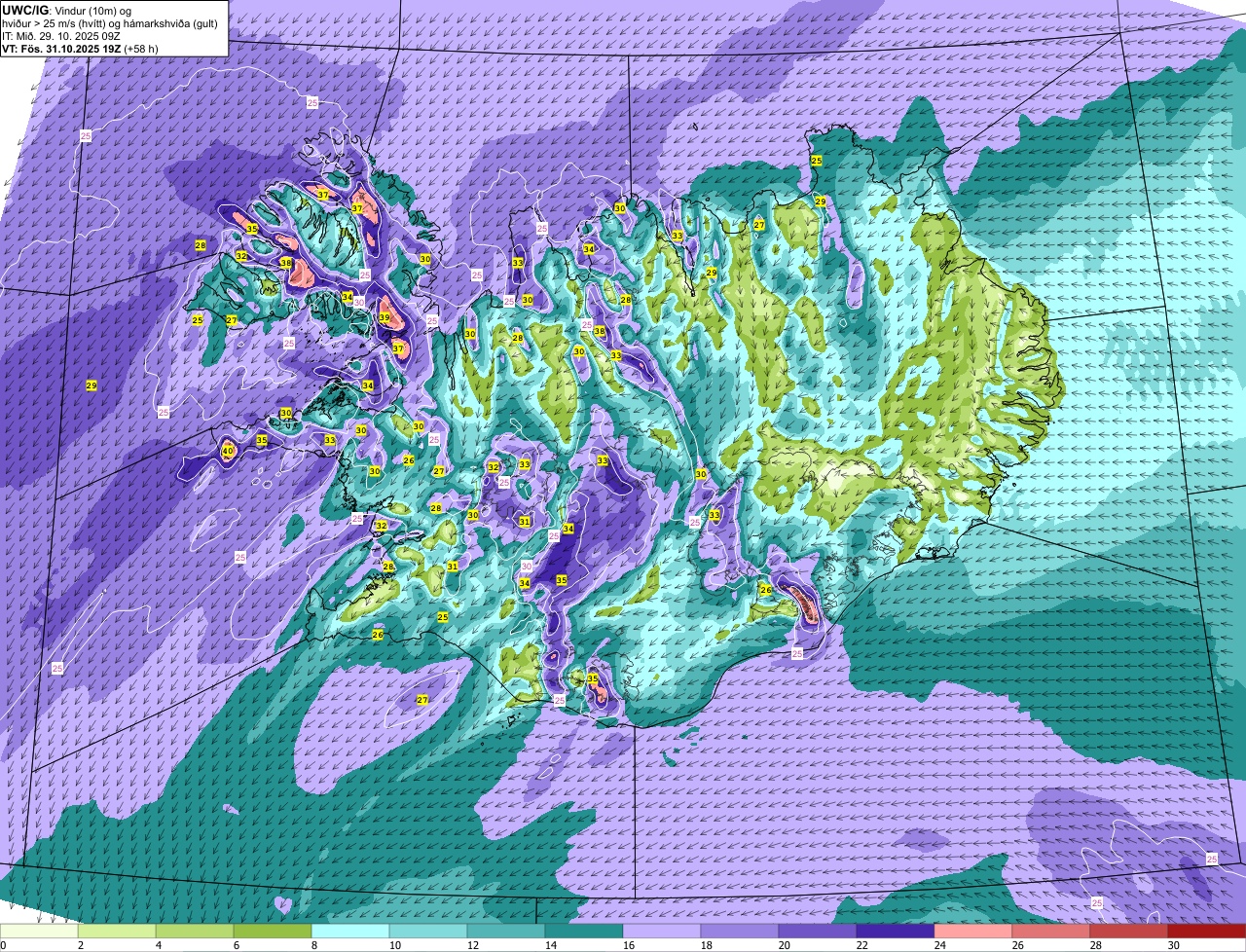Click the legend scale tick label "20"
1246x952 pixels.
(x=785, y=945)
